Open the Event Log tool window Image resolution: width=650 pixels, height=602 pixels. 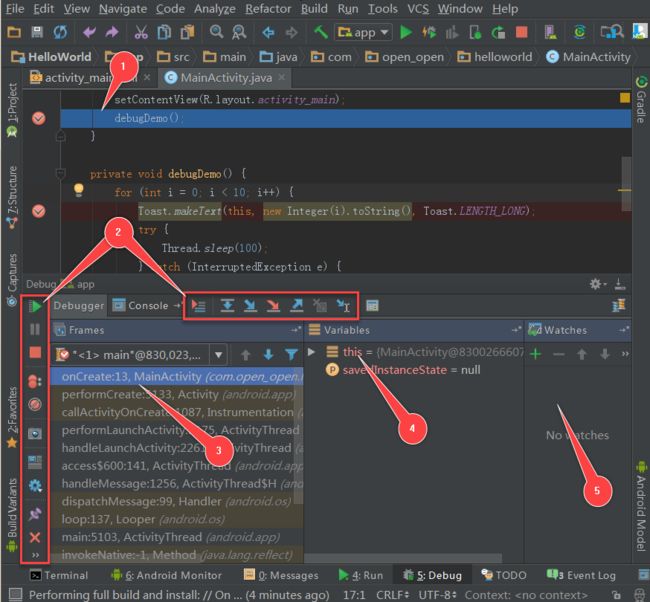(581, 575)
